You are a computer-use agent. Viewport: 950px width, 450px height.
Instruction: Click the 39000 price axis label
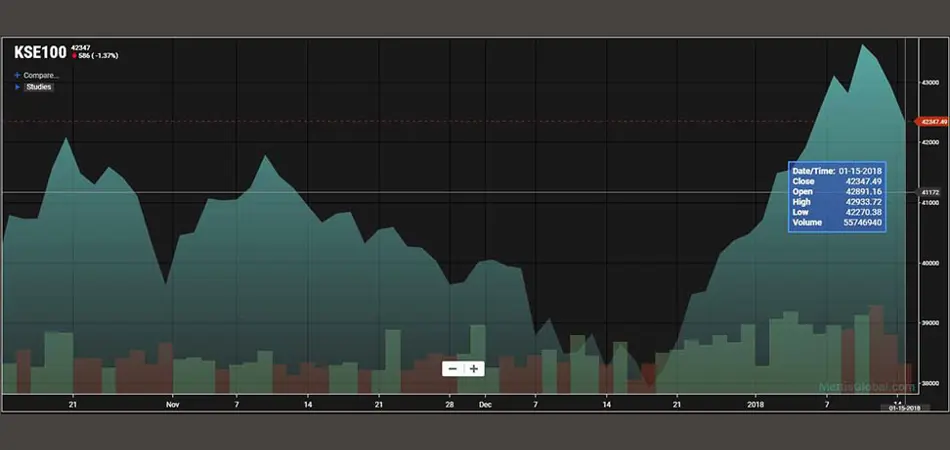(x=930, y=323)
